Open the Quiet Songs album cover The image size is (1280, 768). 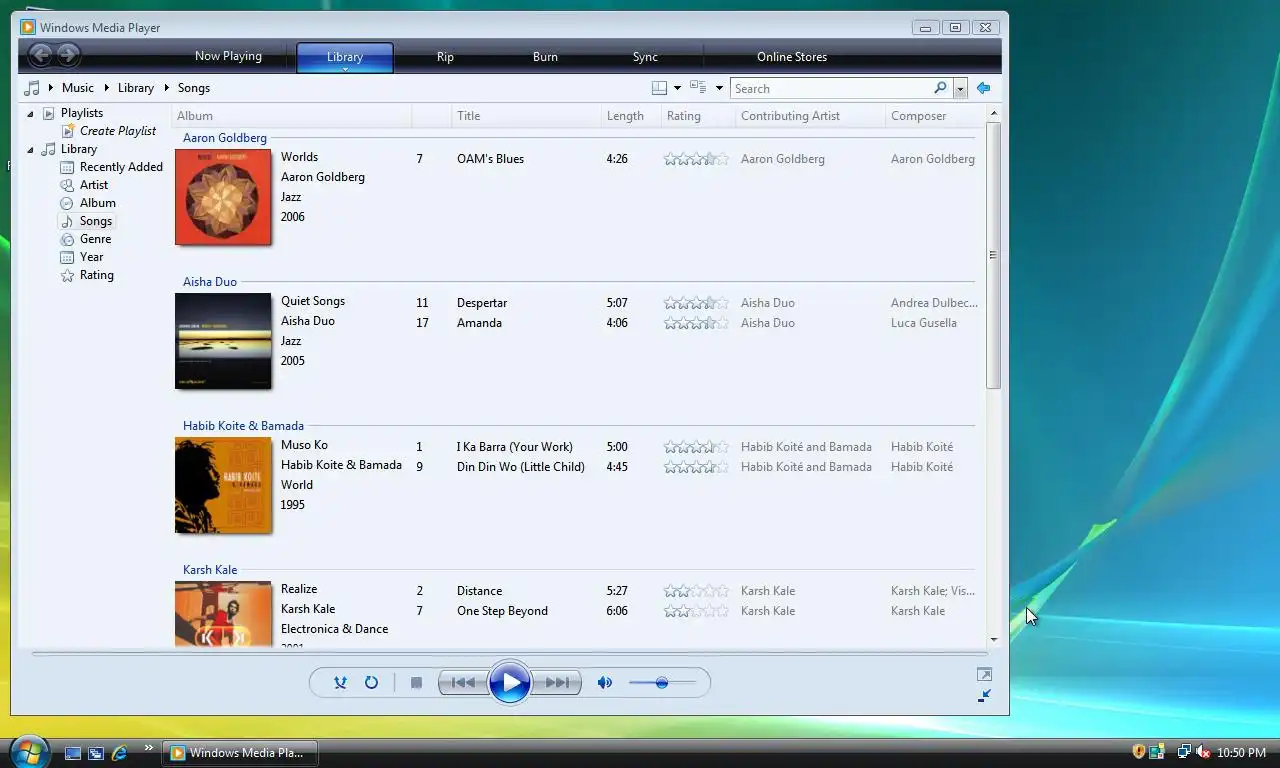(223, 341)
